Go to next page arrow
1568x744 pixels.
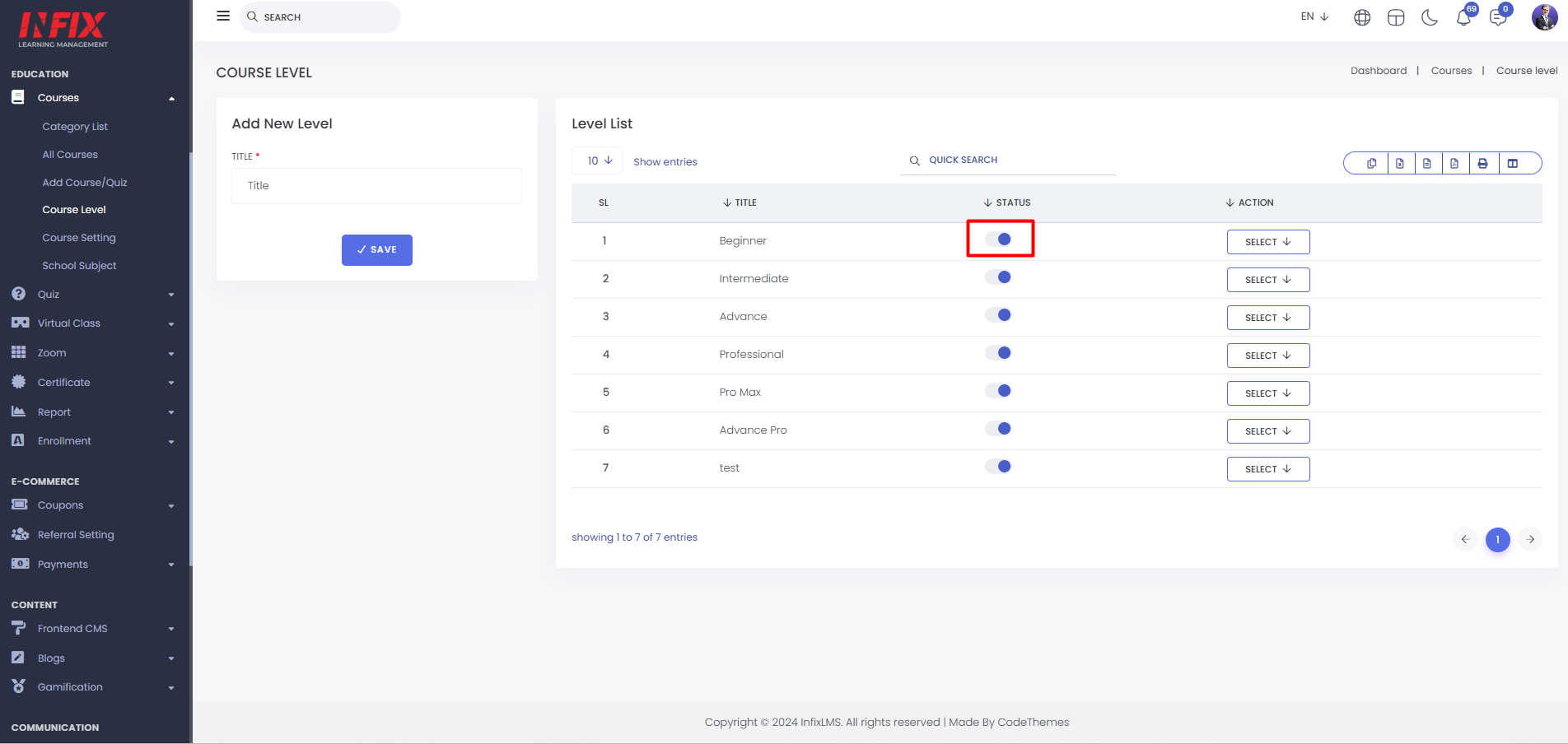(1531, 540)
